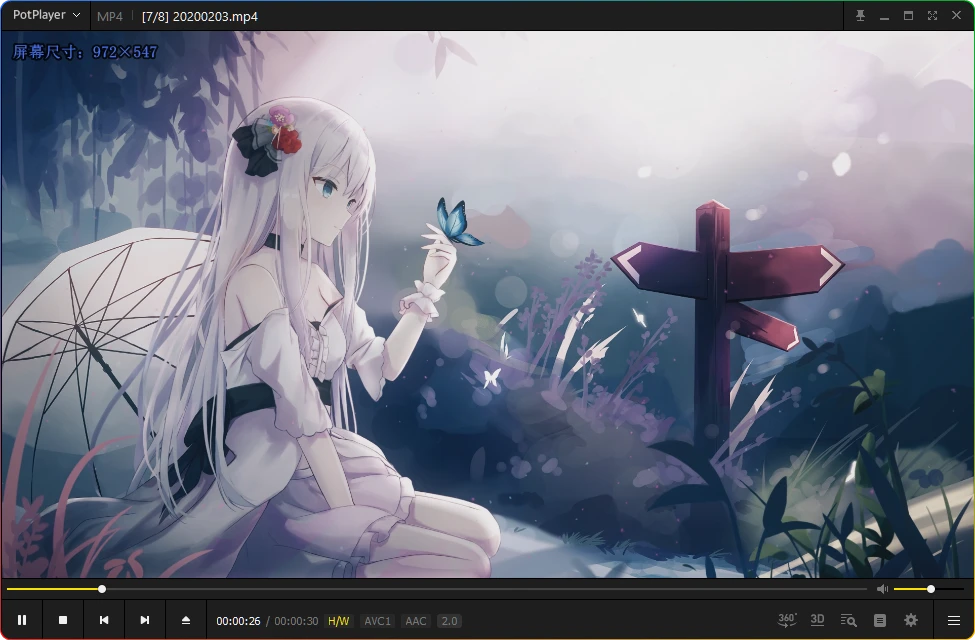
Task: Minimize the PotPlayer window
Action: point(884,16)
